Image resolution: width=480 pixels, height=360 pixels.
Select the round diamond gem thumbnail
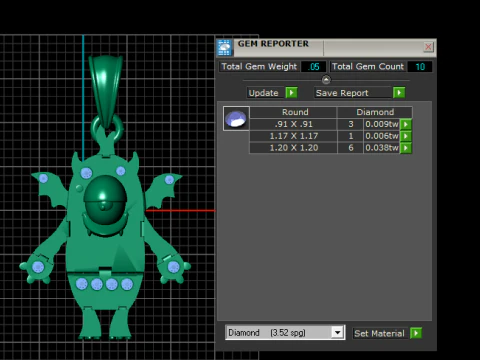236,119
